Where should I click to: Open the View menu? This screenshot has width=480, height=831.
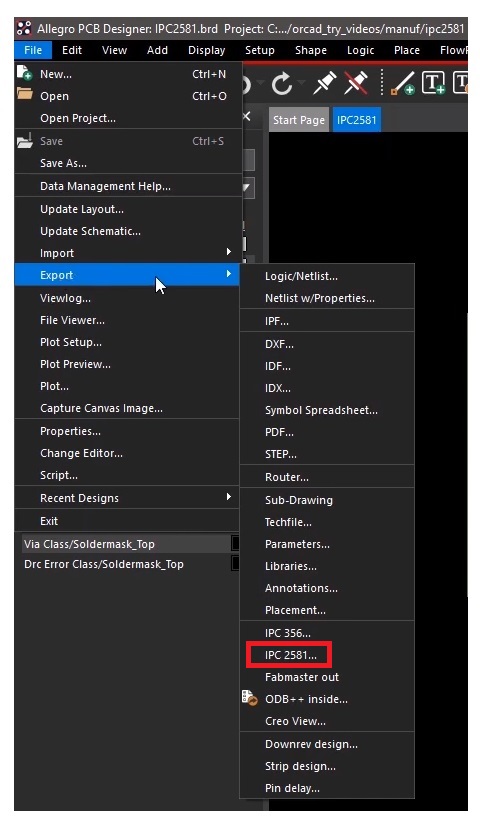(x=114, y=50)
